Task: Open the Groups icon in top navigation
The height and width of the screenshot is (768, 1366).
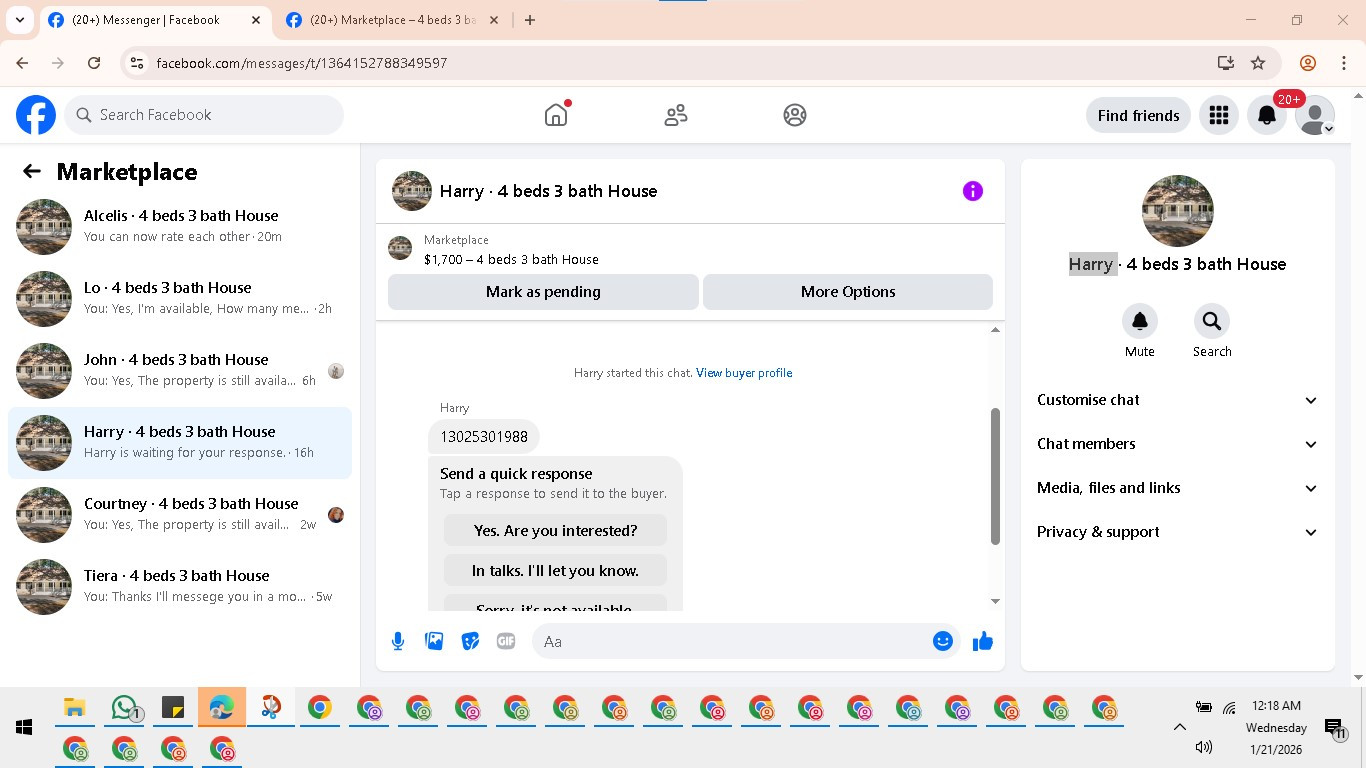Action: click(795, 115)
